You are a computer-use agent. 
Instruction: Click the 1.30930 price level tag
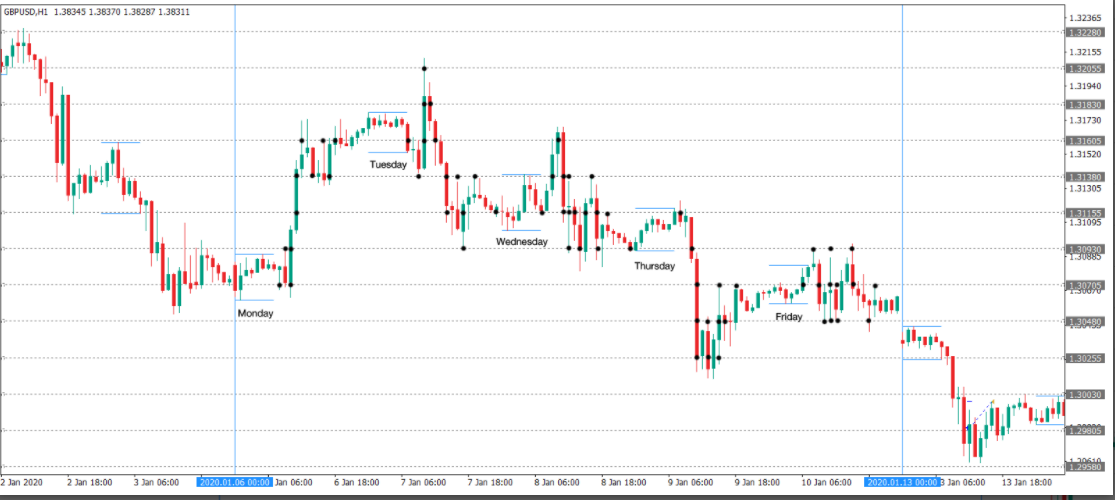[x=1085, y=249]
